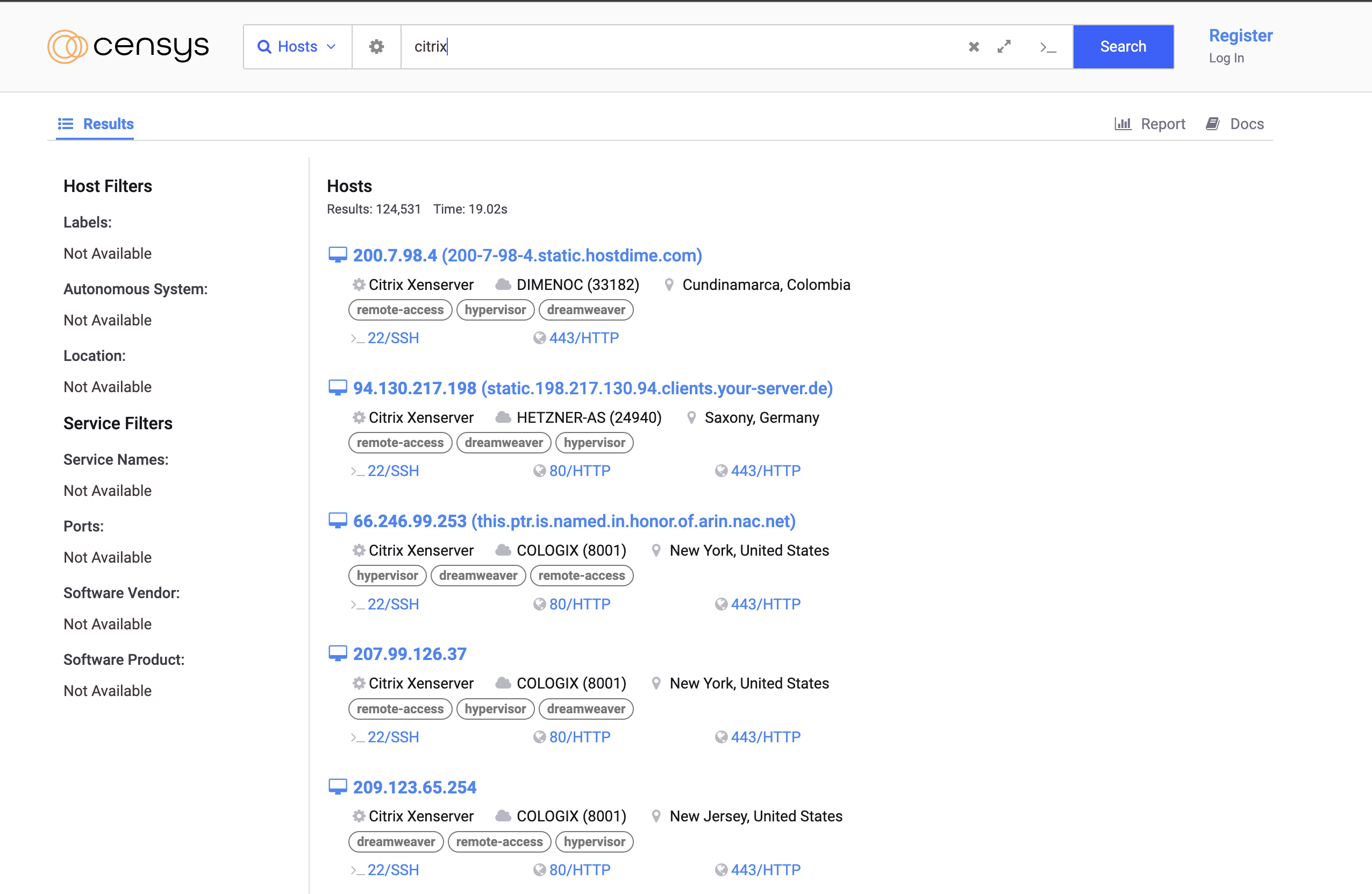Screen dimensions: 1372x894
Task: Click location pin beside New Jersey, United States
Action: pos(656,816)
